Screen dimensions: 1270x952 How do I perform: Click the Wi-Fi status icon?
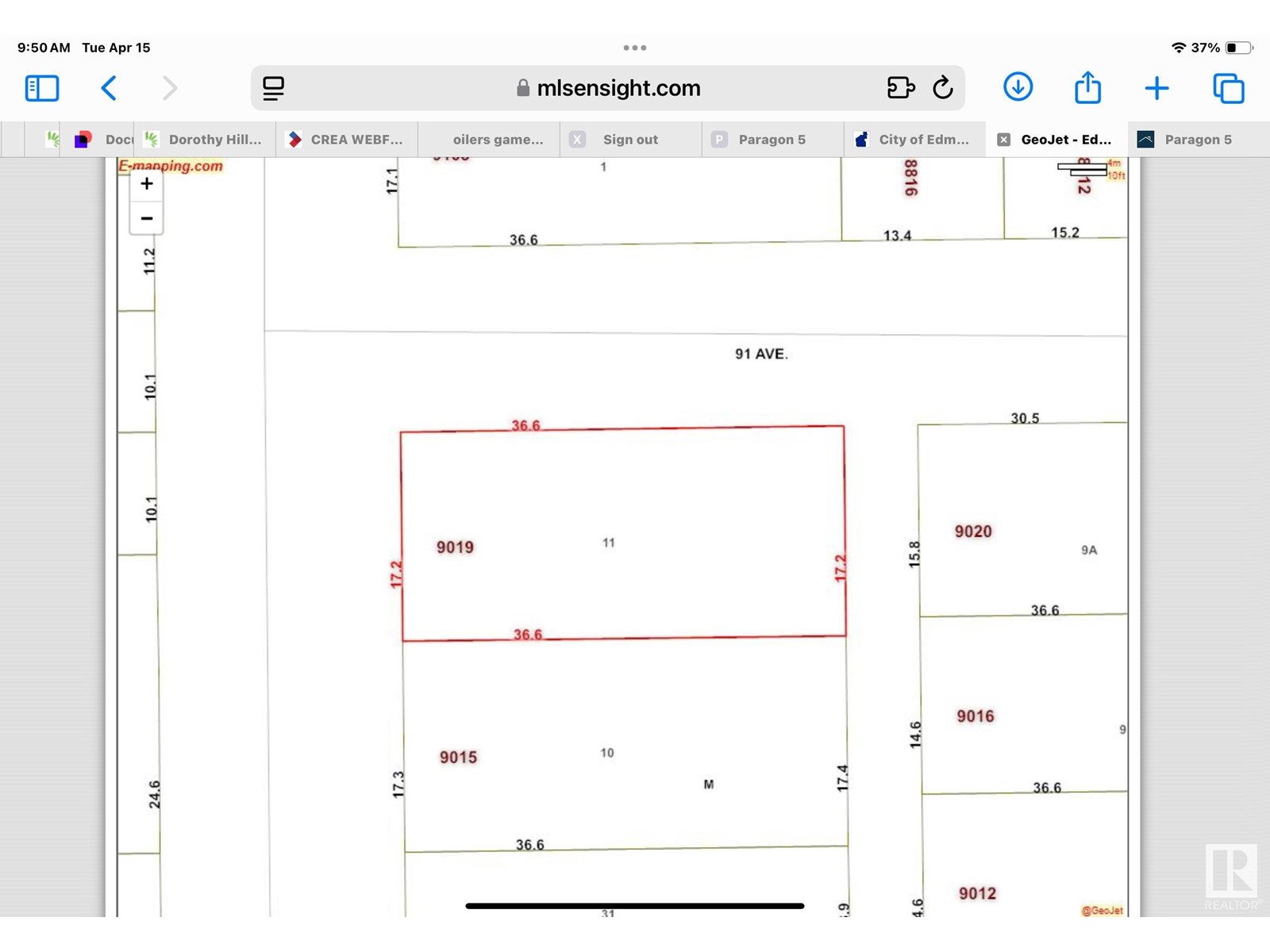1179,48
